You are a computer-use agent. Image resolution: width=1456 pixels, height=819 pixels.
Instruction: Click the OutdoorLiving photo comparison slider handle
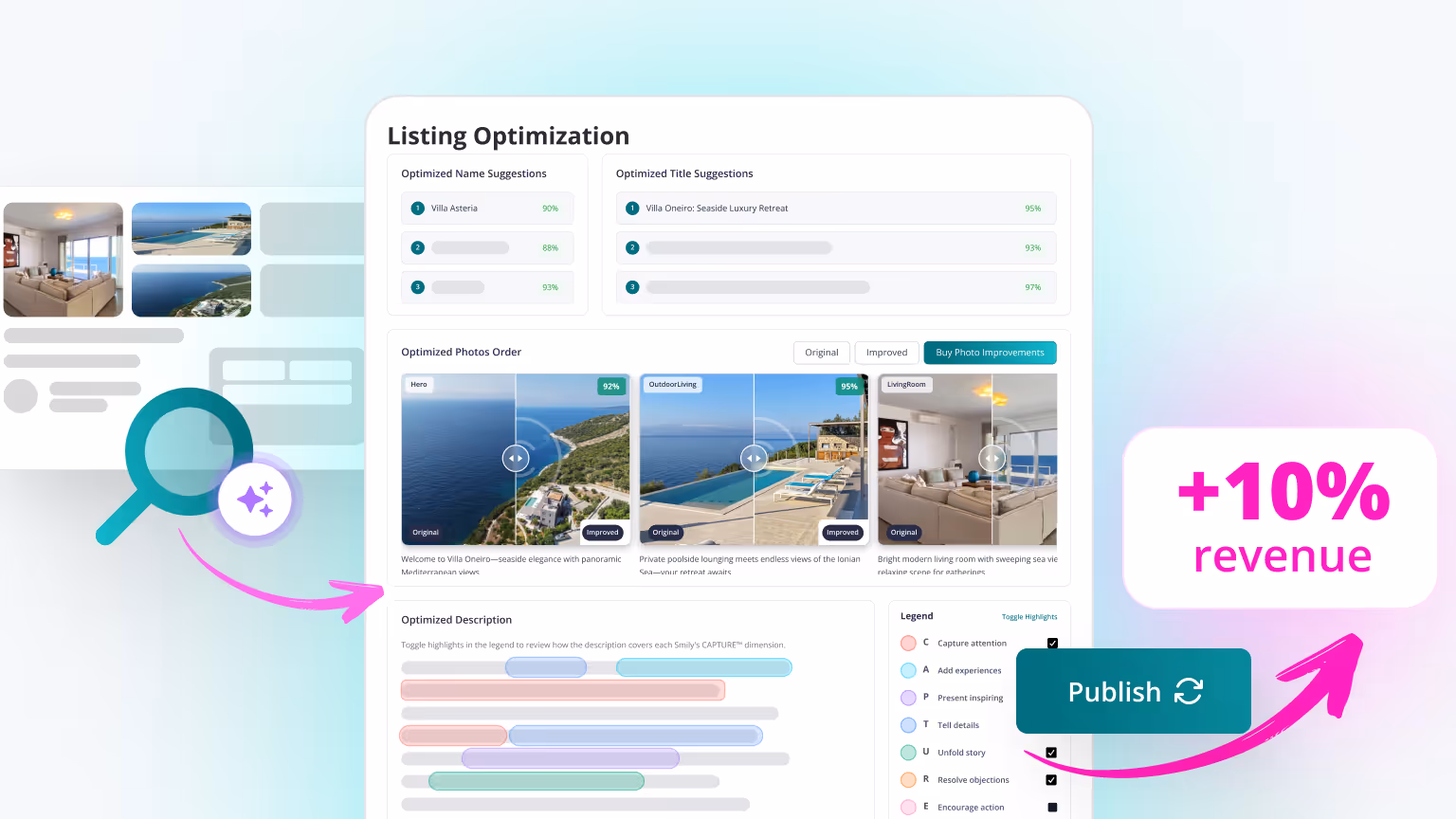pyautogui.click(x=754, y=459)
